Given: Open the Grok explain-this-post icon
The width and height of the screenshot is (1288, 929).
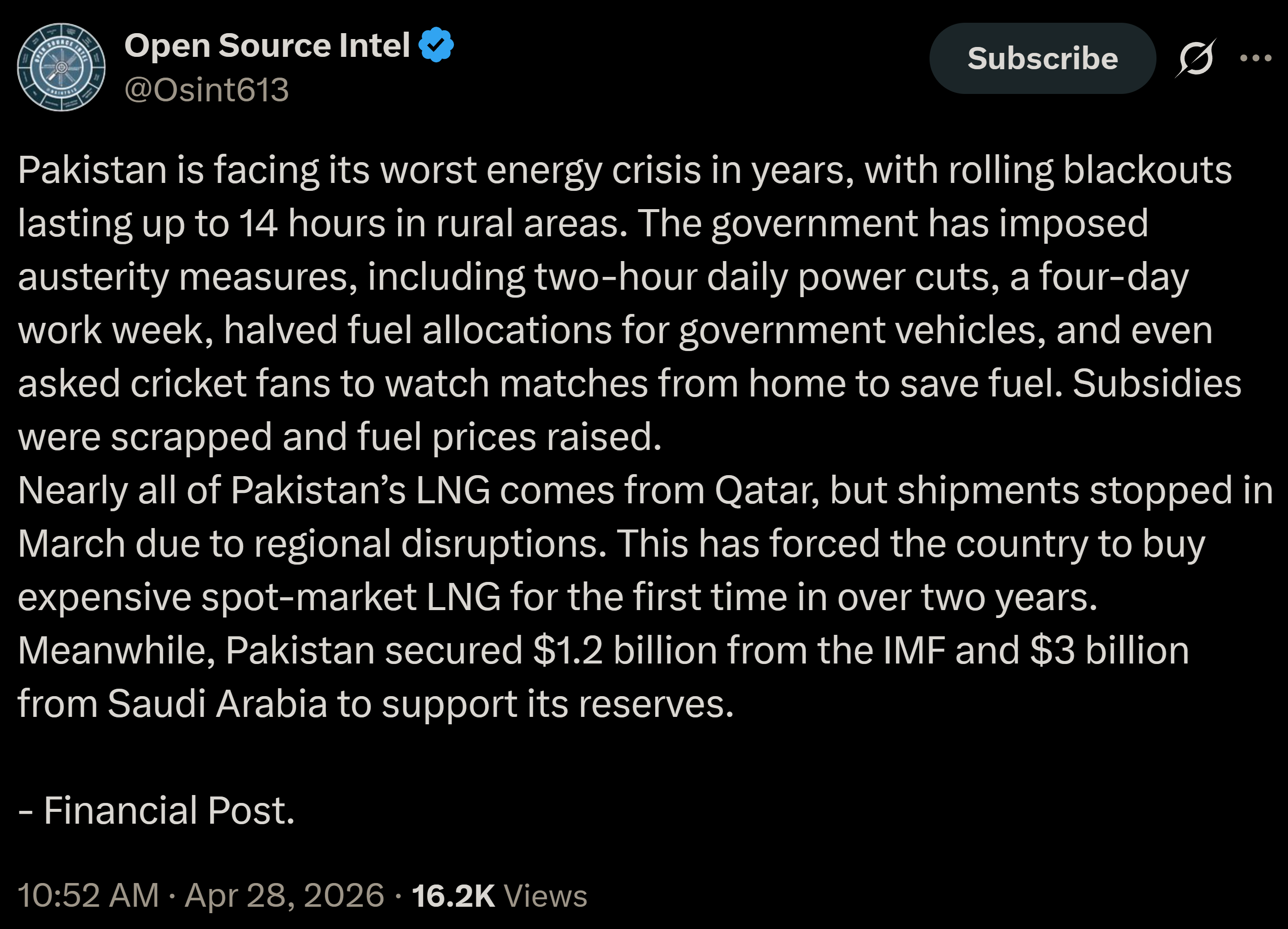Looking at the screenshot, I should pos(1195,58).
